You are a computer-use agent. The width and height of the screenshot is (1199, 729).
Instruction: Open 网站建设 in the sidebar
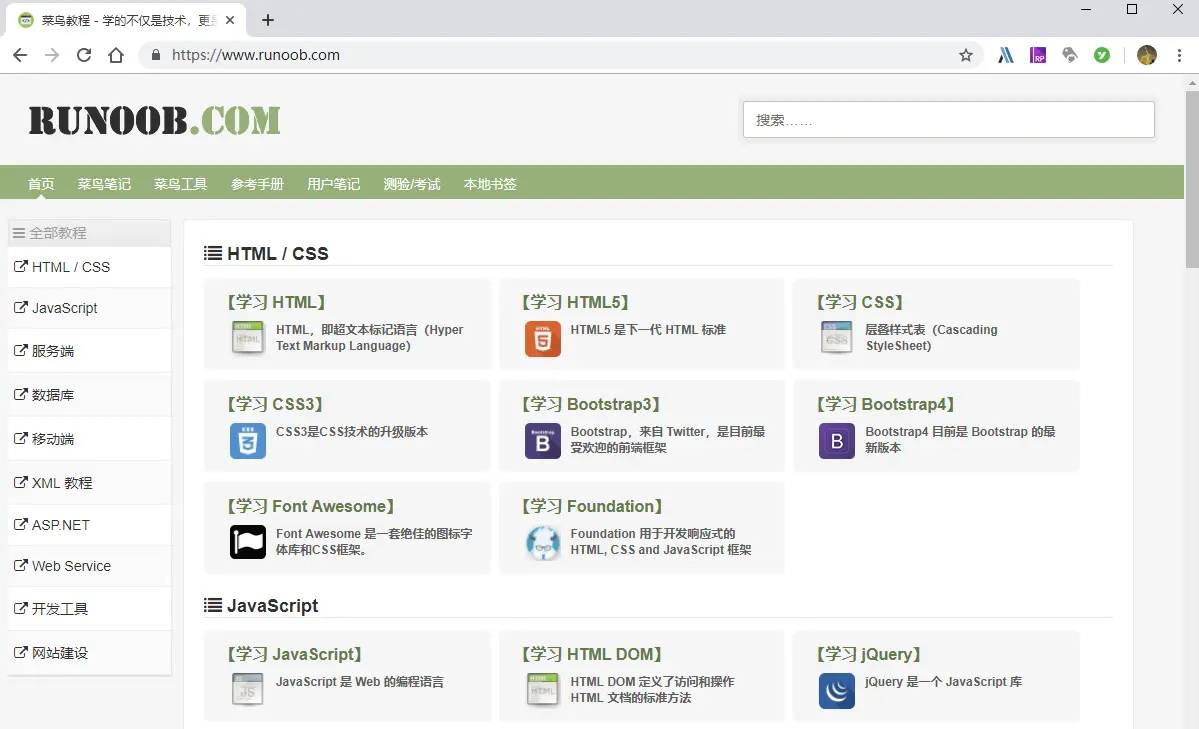(89, 653)
